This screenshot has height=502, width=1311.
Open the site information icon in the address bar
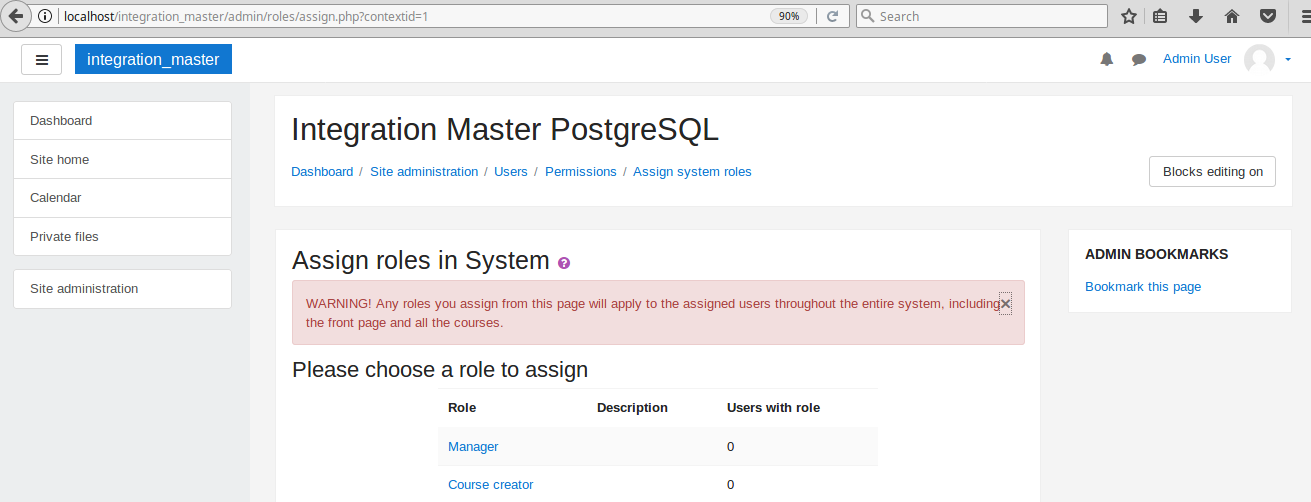[45, 16]
